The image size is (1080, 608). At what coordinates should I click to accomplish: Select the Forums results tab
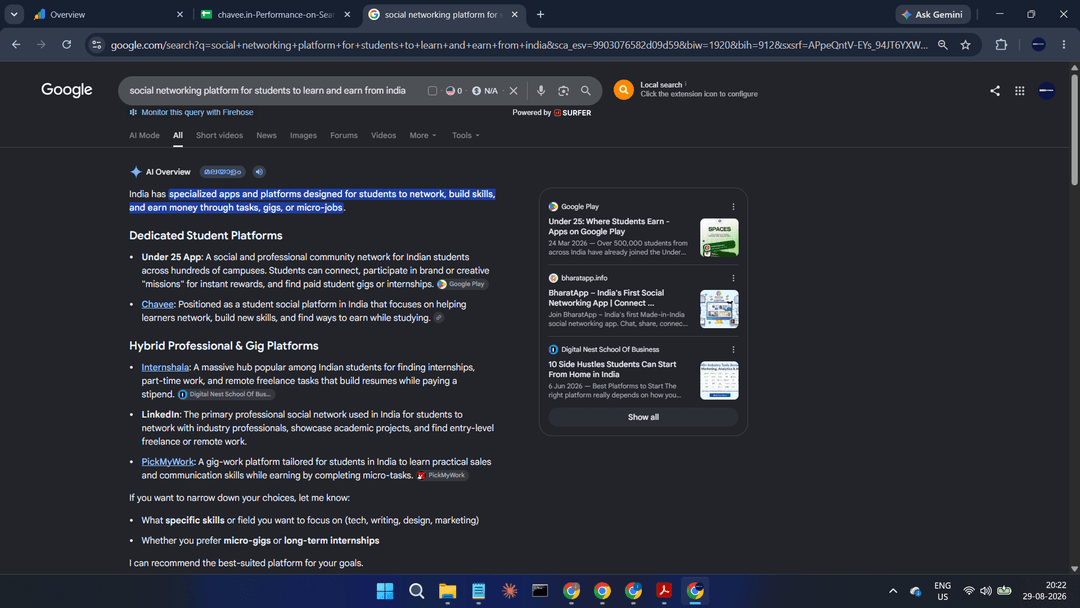click(x=344, y=136)
